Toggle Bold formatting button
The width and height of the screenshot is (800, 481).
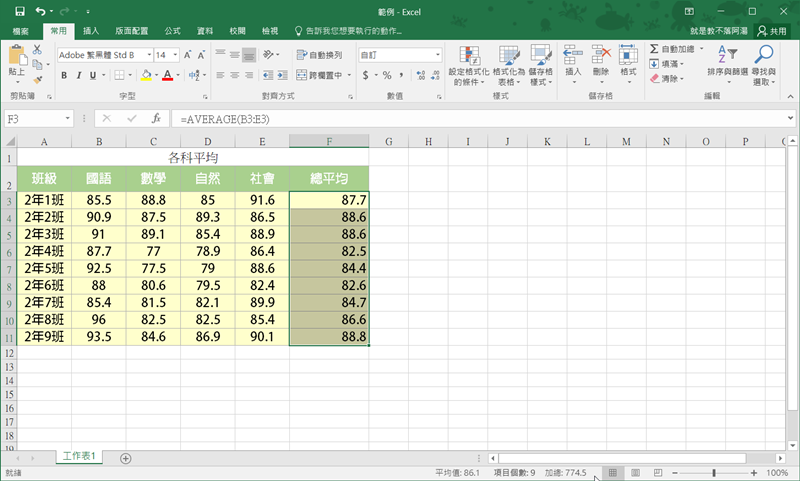click(63, 74)
